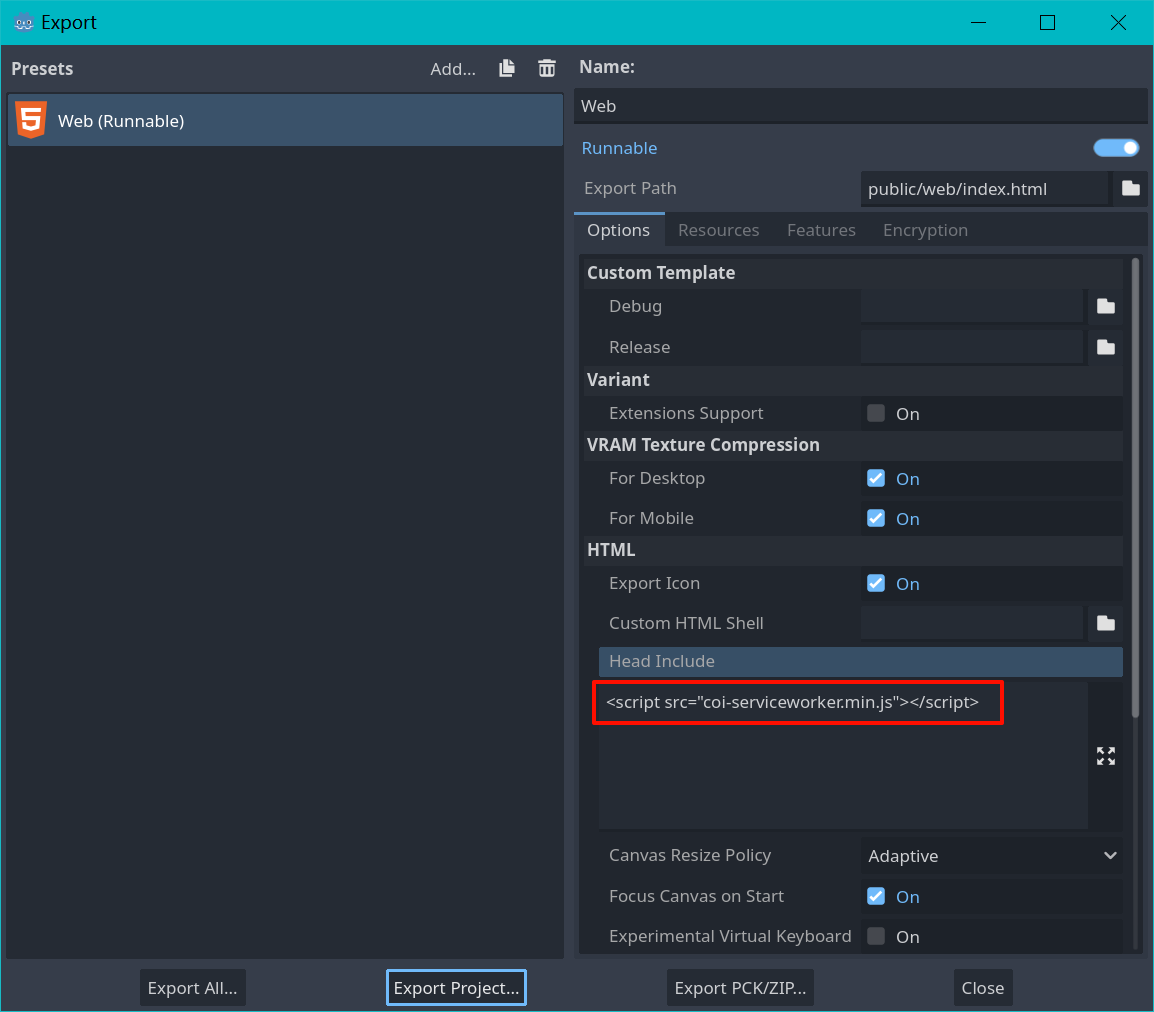
Task: Toggle the Runnable switch off
Action: (1116, 148)
